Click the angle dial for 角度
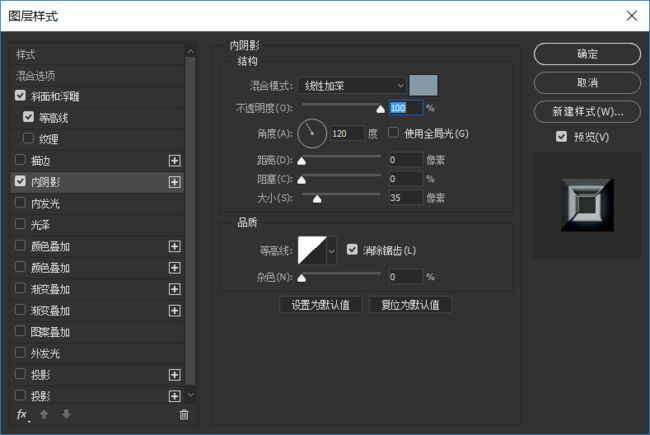Viewport: 650px width, 435px height. pyautogui.click(x=312, y=134)
